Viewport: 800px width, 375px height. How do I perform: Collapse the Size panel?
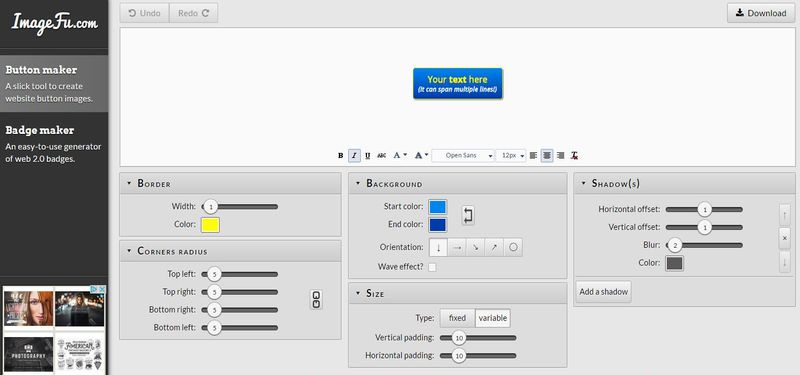pos(358,293)
